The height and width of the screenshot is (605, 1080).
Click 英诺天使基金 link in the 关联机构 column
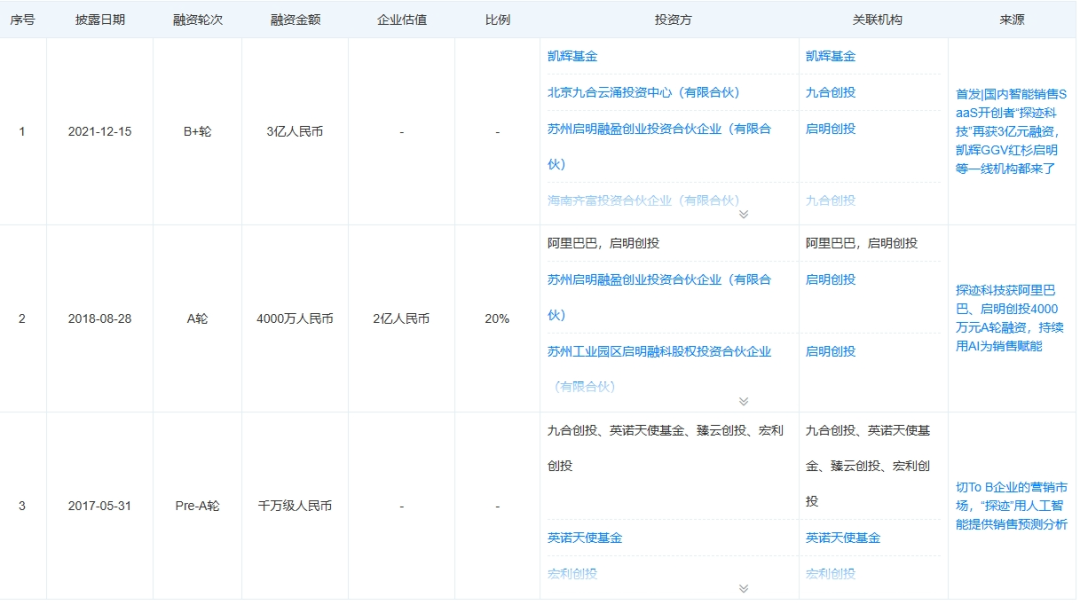(x=842, y=538)
